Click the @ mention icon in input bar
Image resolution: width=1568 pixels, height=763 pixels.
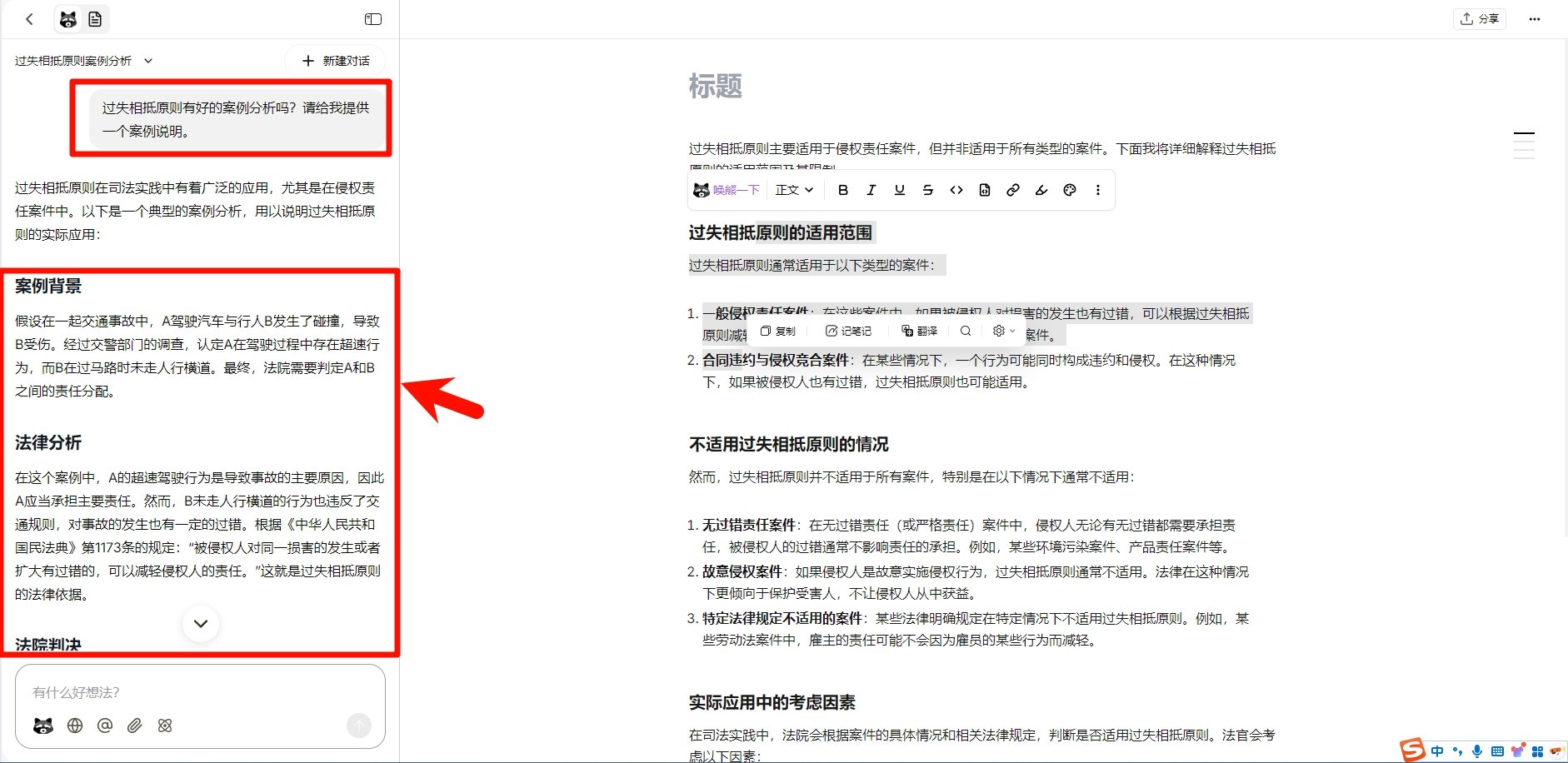pyautogui.click(x=104, y=726)
